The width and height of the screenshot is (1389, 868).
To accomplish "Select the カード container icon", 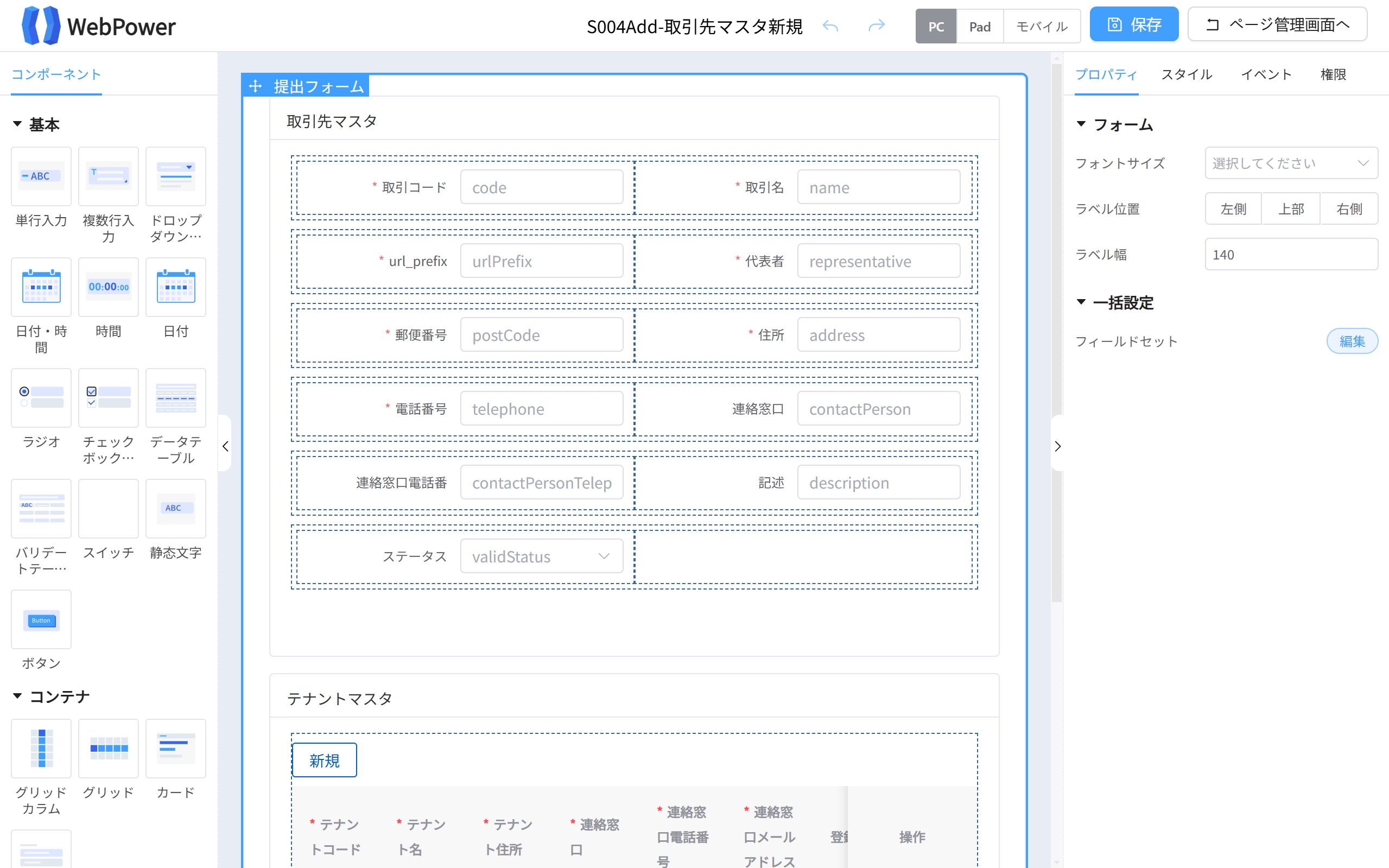I will pyautogui.click(x=176, y=749).
